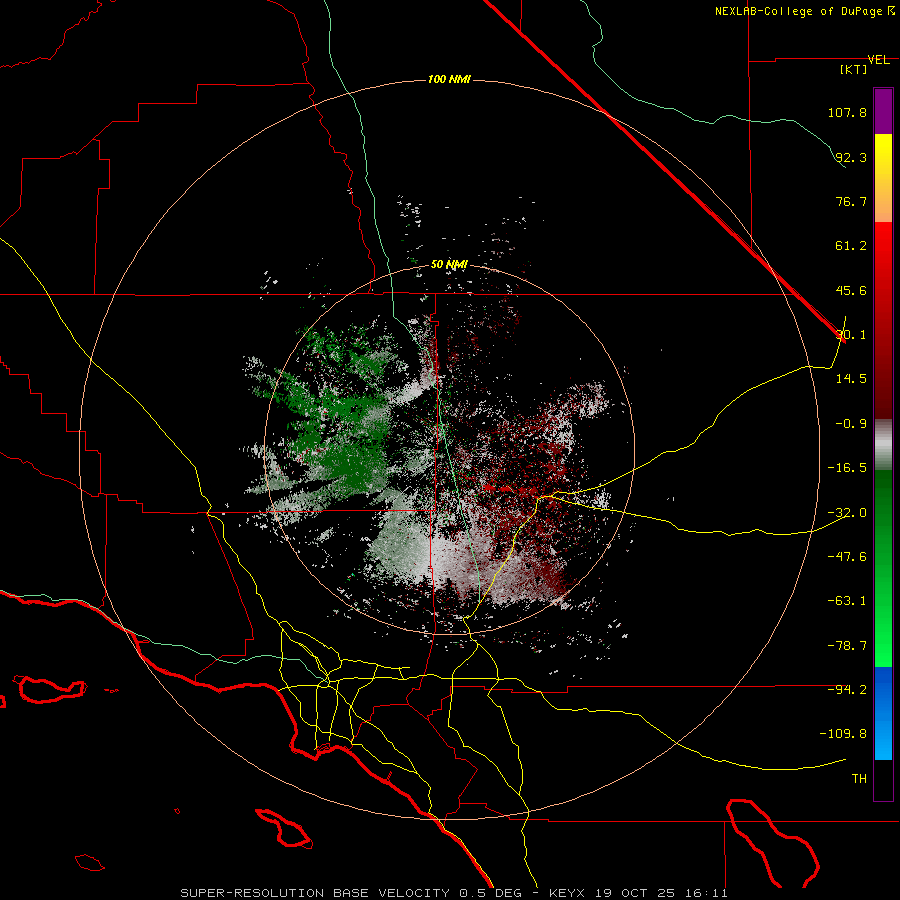Viewport: 900px width, 900px height.
Task: Select the -0.9 scale value
Action: (851, 424)
